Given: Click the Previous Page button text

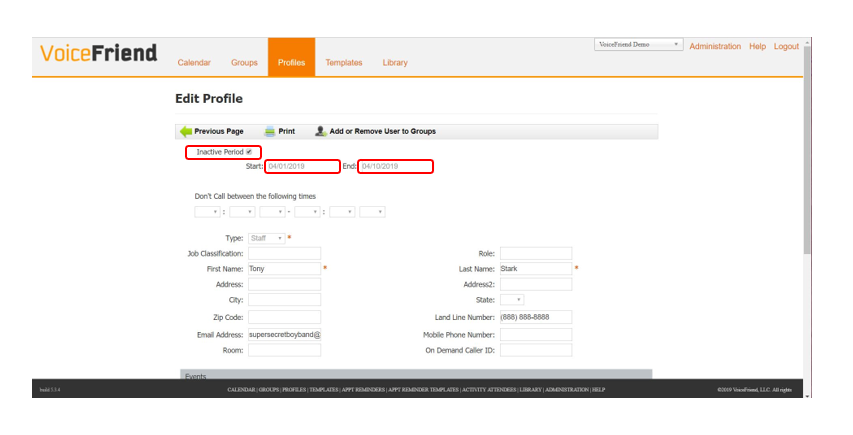Looking at the screenshot, I should (219, 131).
